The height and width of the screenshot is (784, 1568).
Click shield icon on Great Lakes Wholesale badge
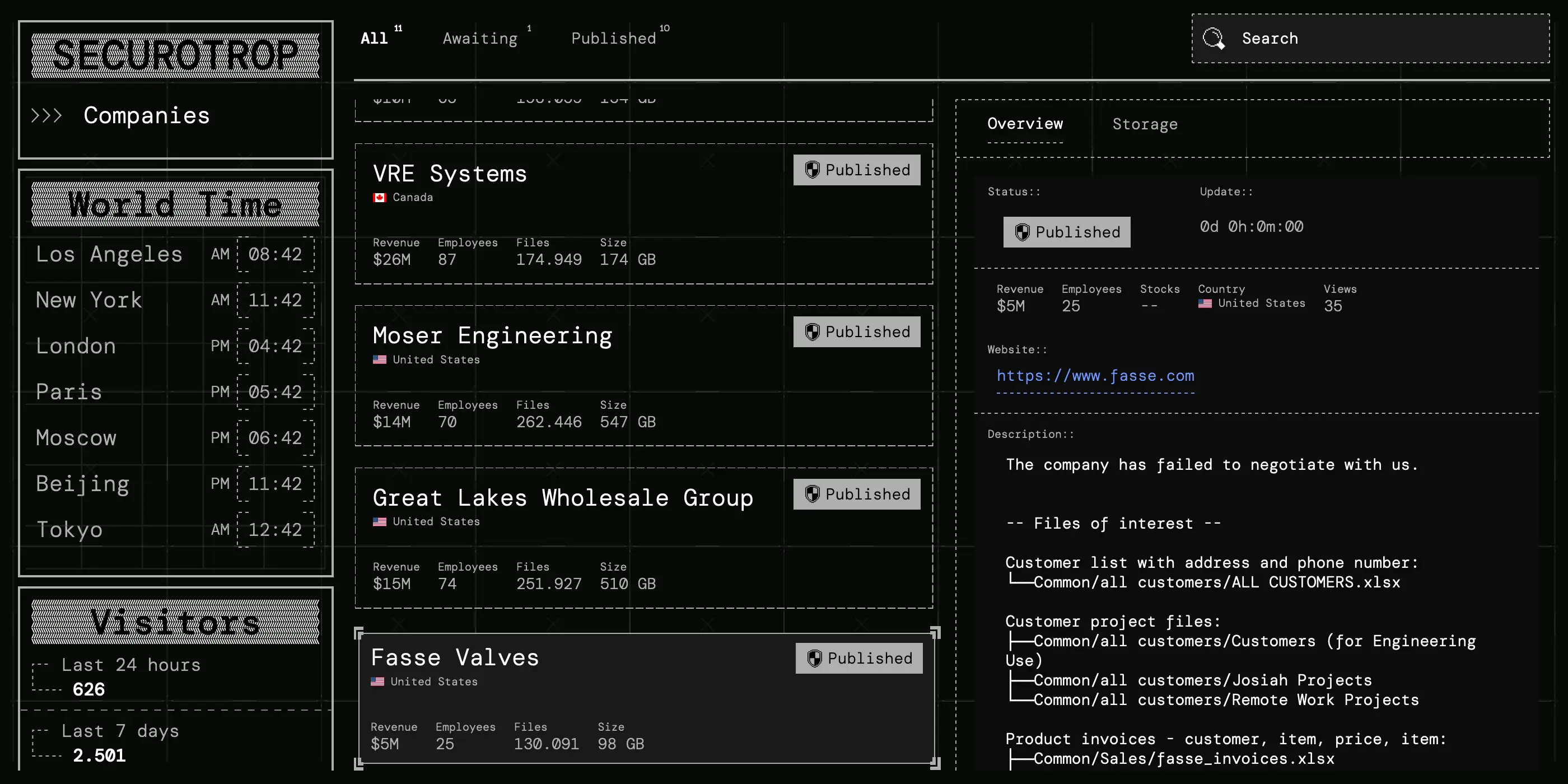[812, 494]
